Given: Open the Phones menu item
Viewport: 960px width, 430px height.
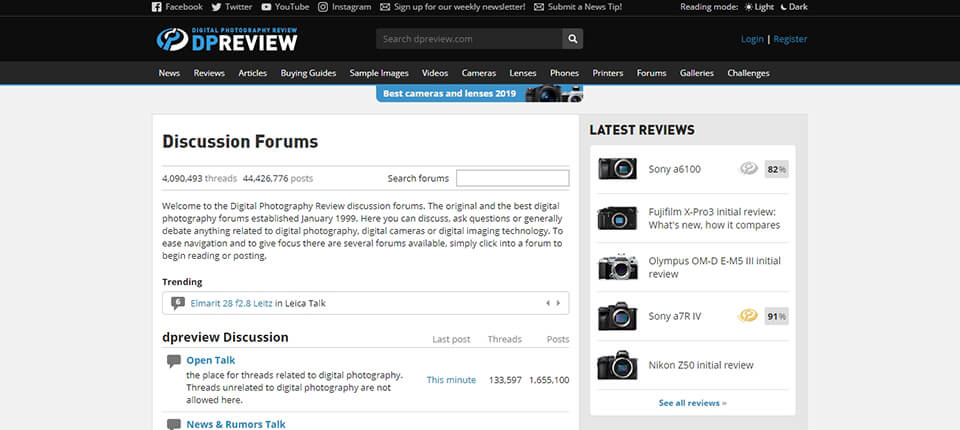Looking at the screenshot, I should click(564, 73).
